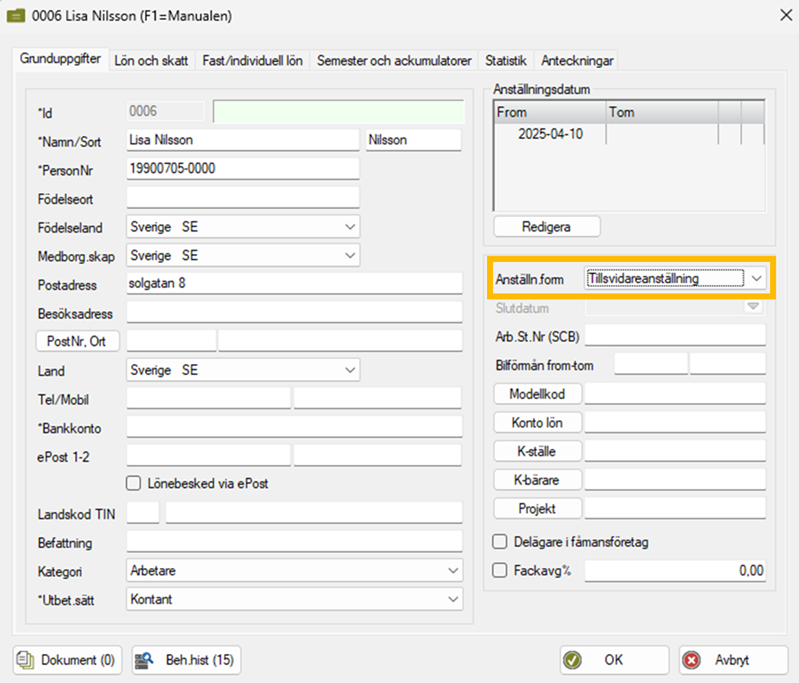This screenshot has width=799, height=683.
Task: Click the Dokument button with document icon
Action: tap(65, 660)
